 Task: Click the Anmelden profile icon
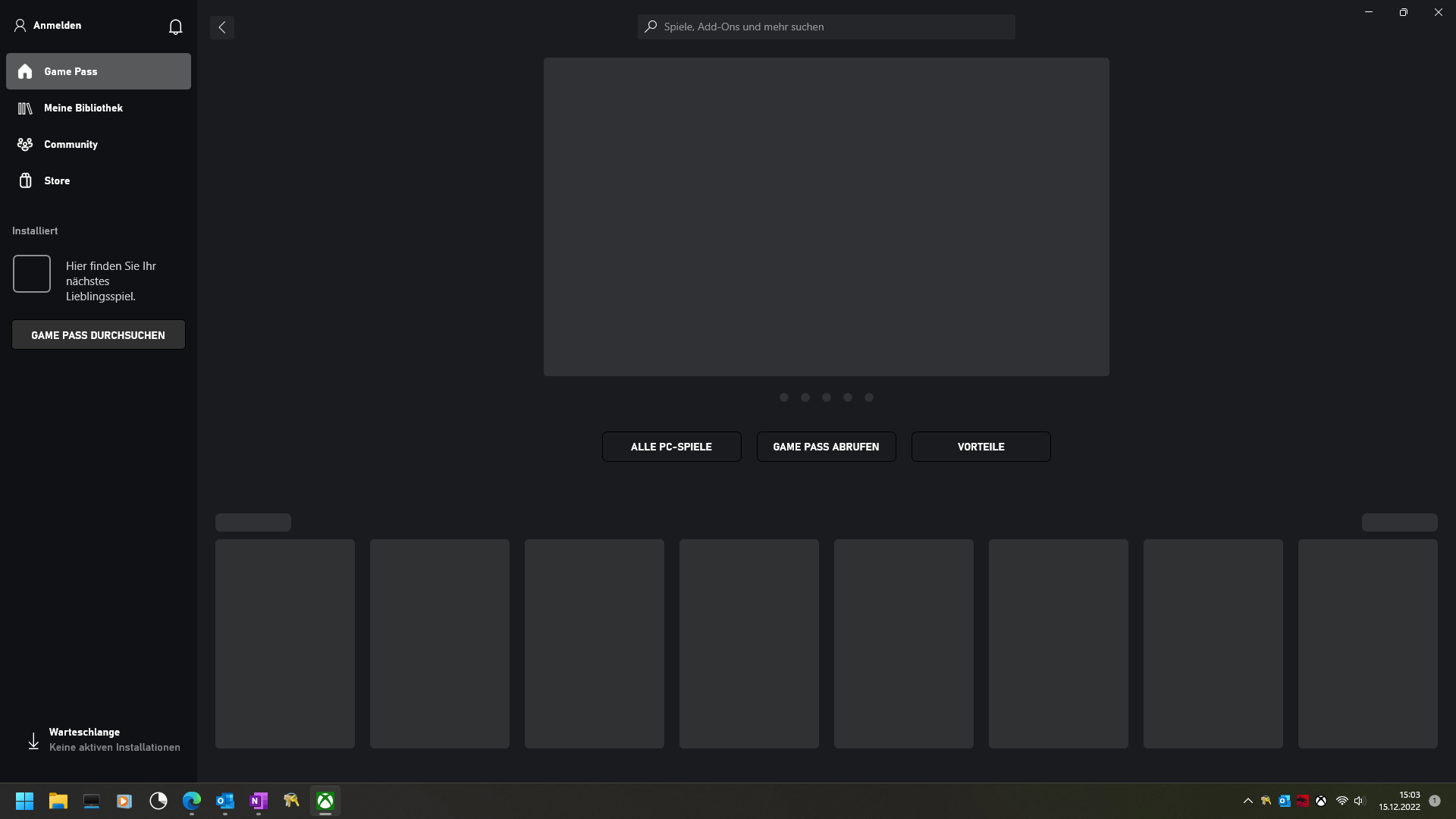tap(20, 26)
